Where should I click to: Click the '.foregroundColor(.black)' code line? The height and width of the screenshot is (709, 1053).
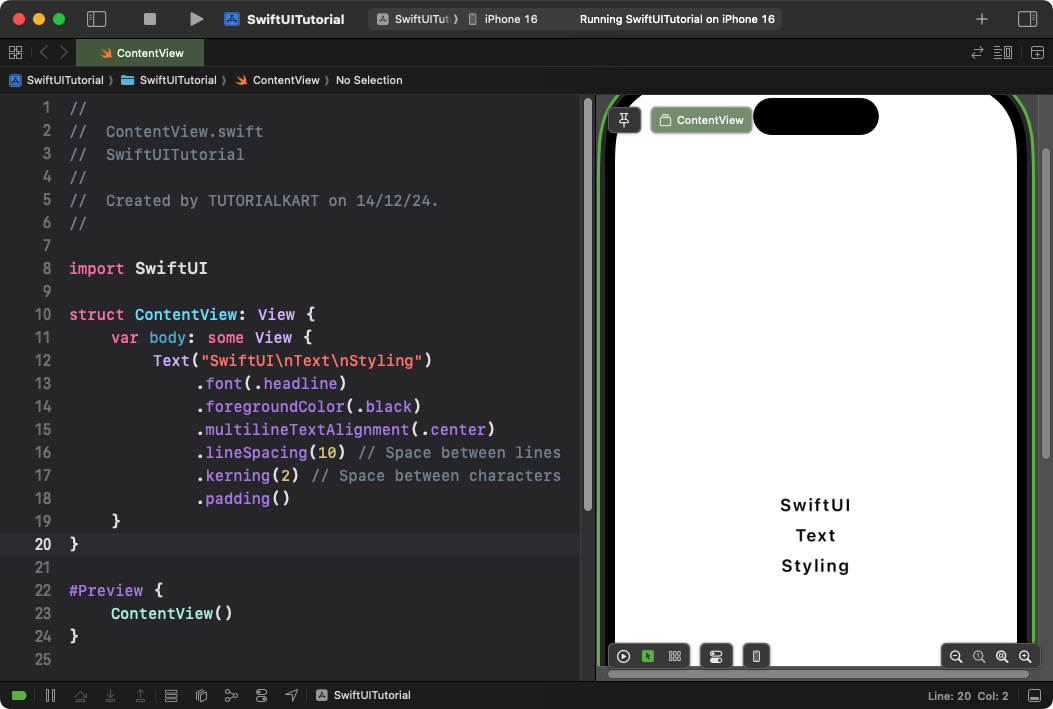coord(308,406)
